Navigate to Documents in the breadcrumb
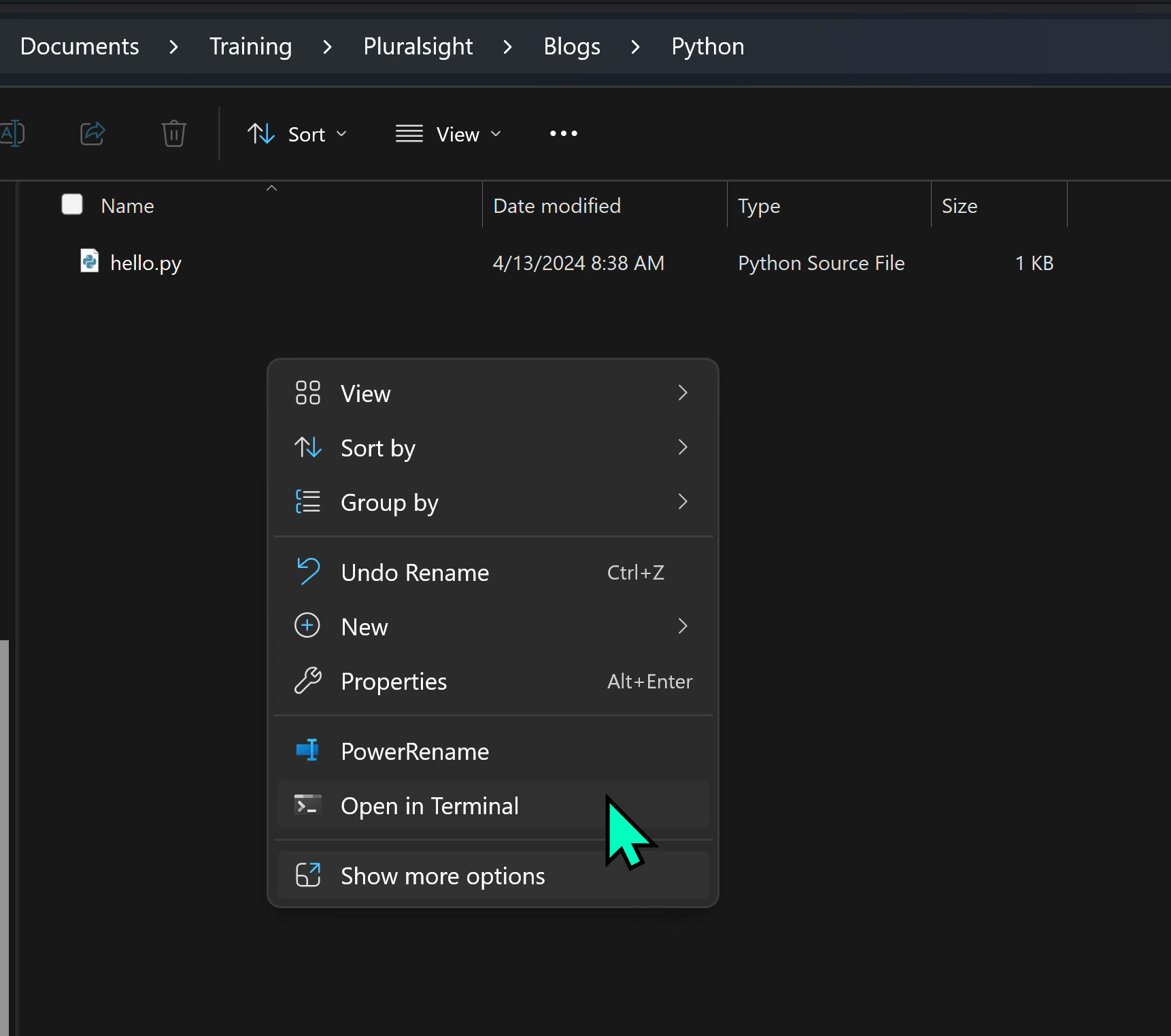The image size is (1171, 1036). tap(80, 46)
